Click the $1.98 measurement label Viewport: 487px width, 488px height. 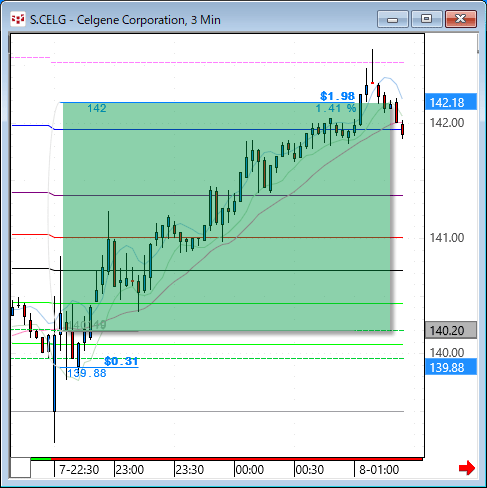coord(337,96)
